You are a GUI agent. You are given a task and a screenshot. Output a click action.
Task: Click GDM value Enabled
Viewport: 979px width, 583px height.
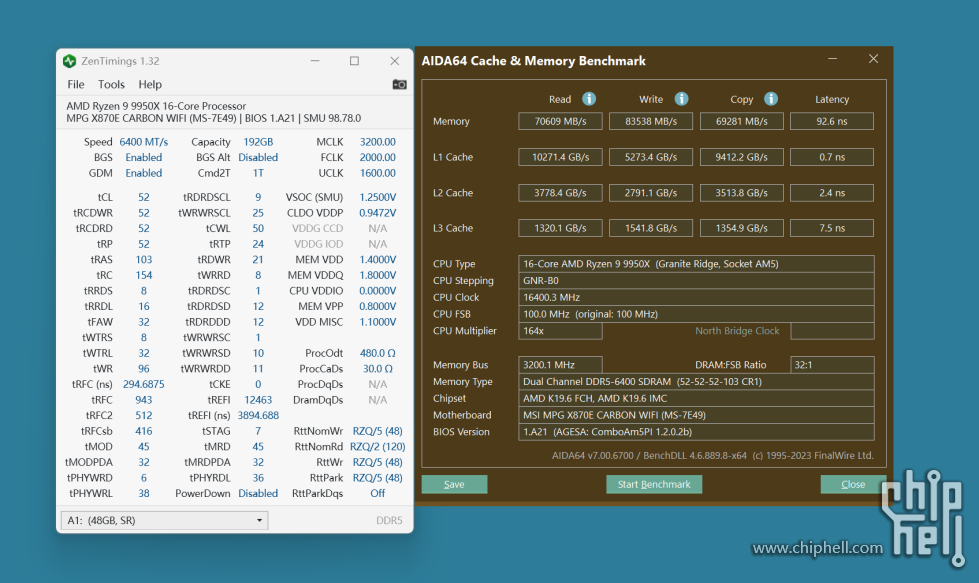tap(144, 173)
